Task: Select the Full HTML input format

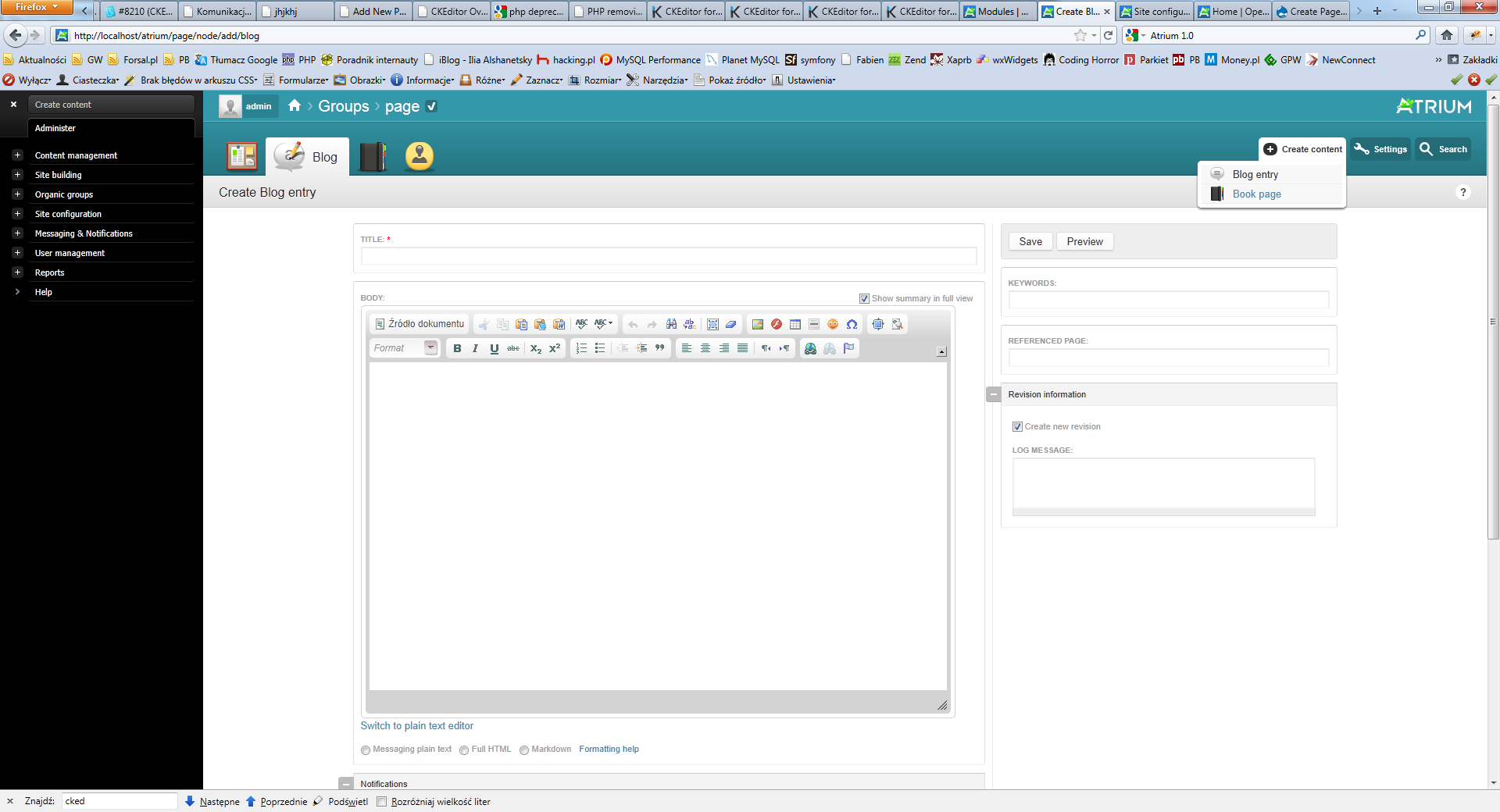Action: [x=464, y=750]
